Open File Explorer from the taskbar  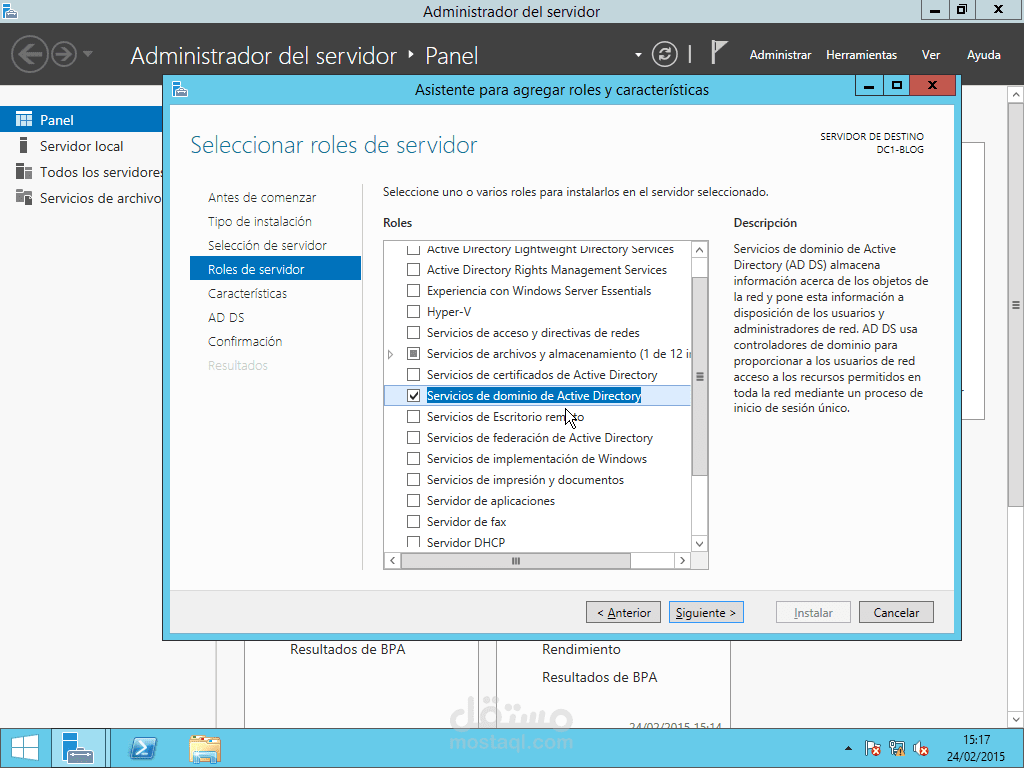(x=204, y=747)
